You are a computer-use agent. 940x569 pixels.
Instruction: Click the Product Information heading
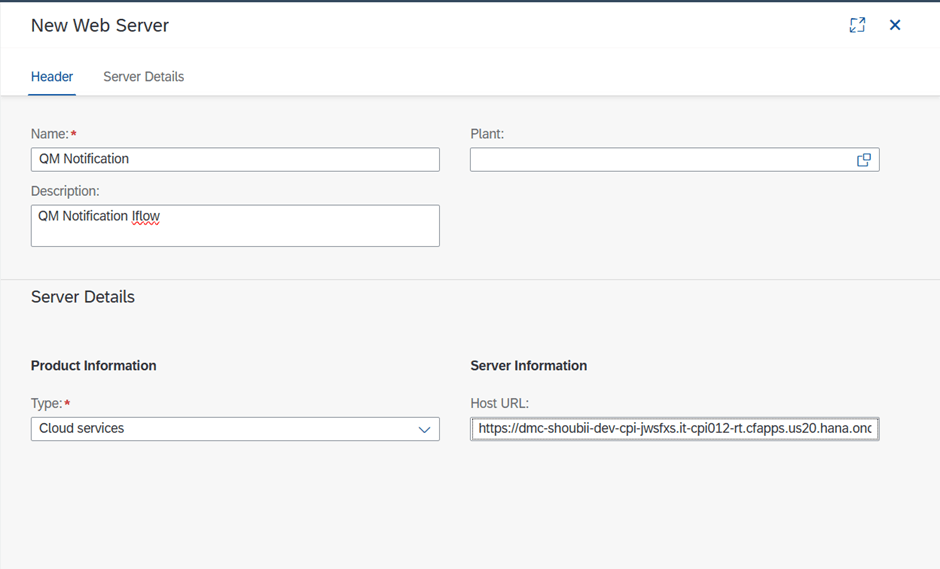click(x=94, y=366)
